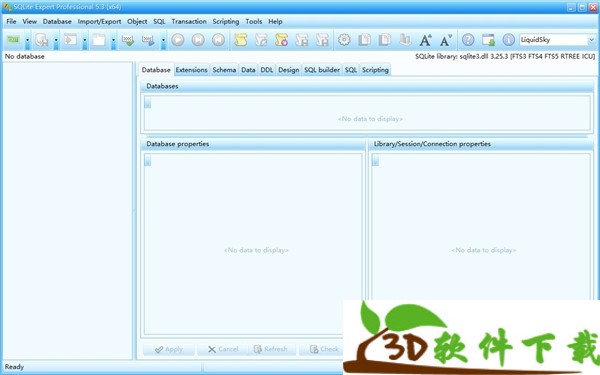Viewport: 600px width, 375px height.
Task: Click the round step-back button in toolbar
Action: click(x=218, y=40)
